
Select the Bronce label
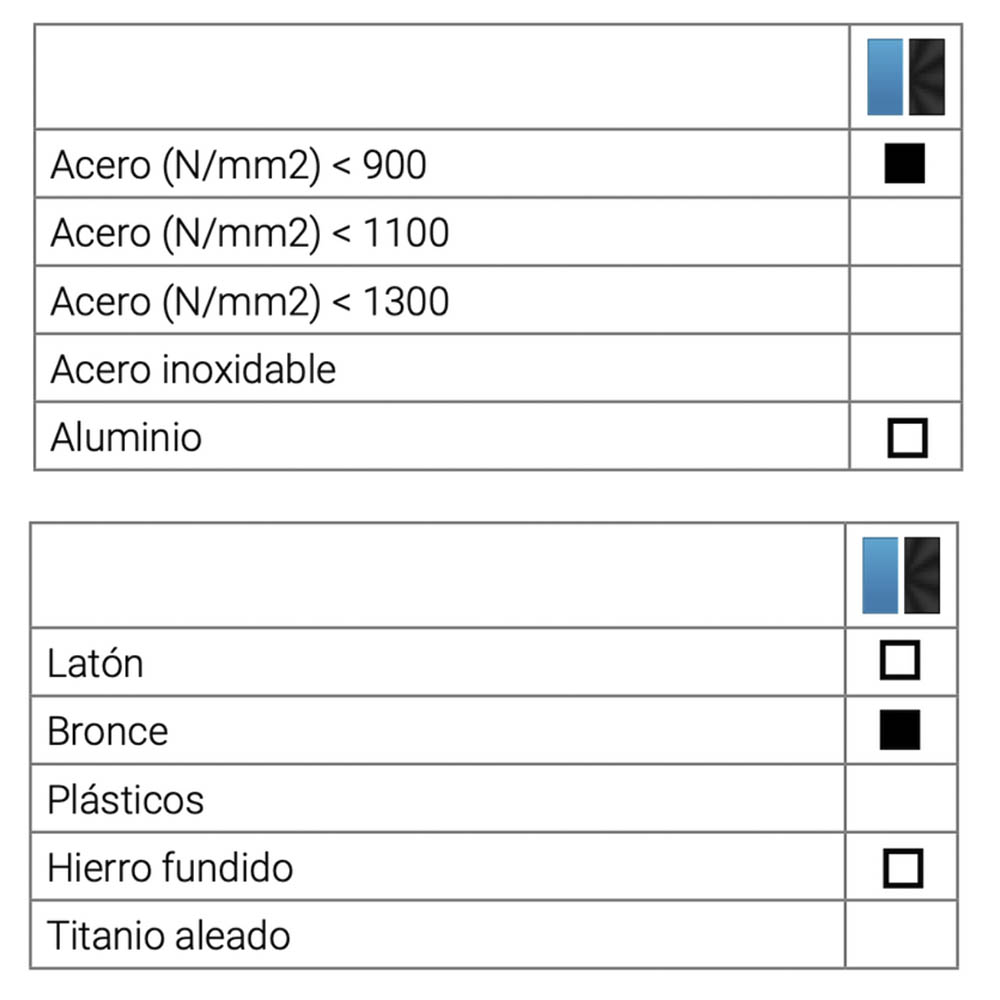coord(108,731)
